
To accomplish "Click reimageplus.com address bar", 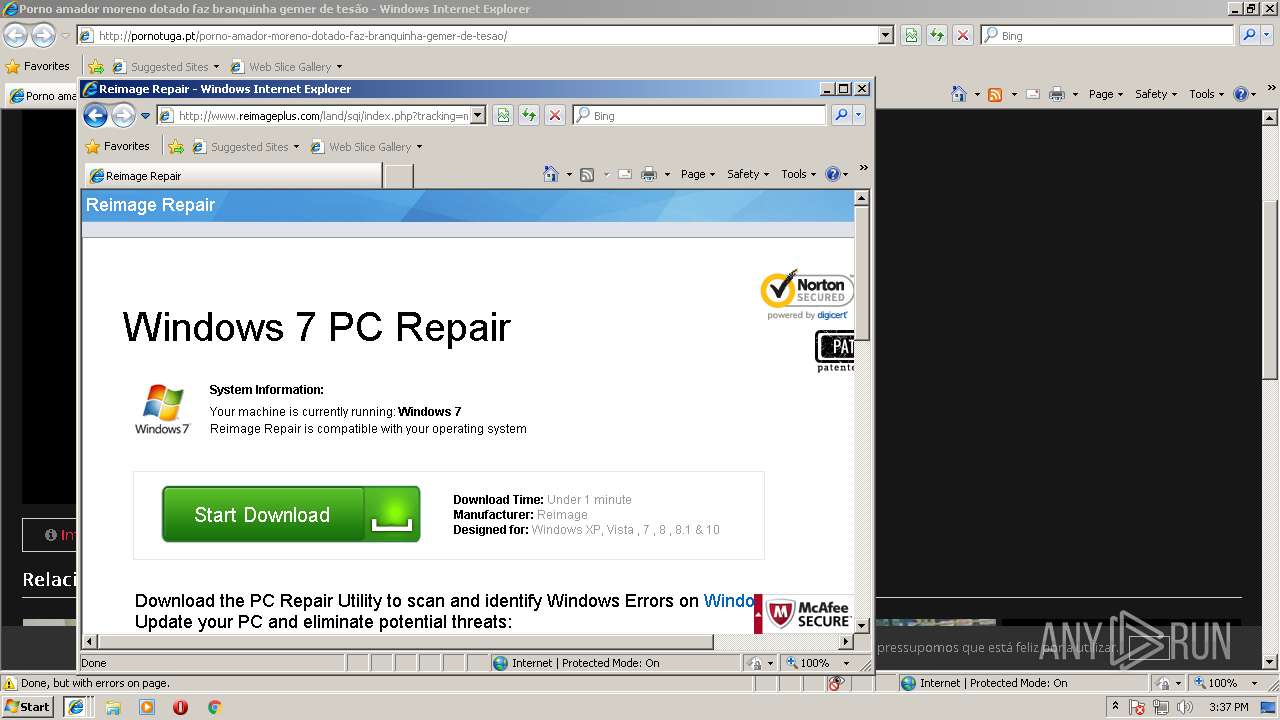I will tap(322, 116).
